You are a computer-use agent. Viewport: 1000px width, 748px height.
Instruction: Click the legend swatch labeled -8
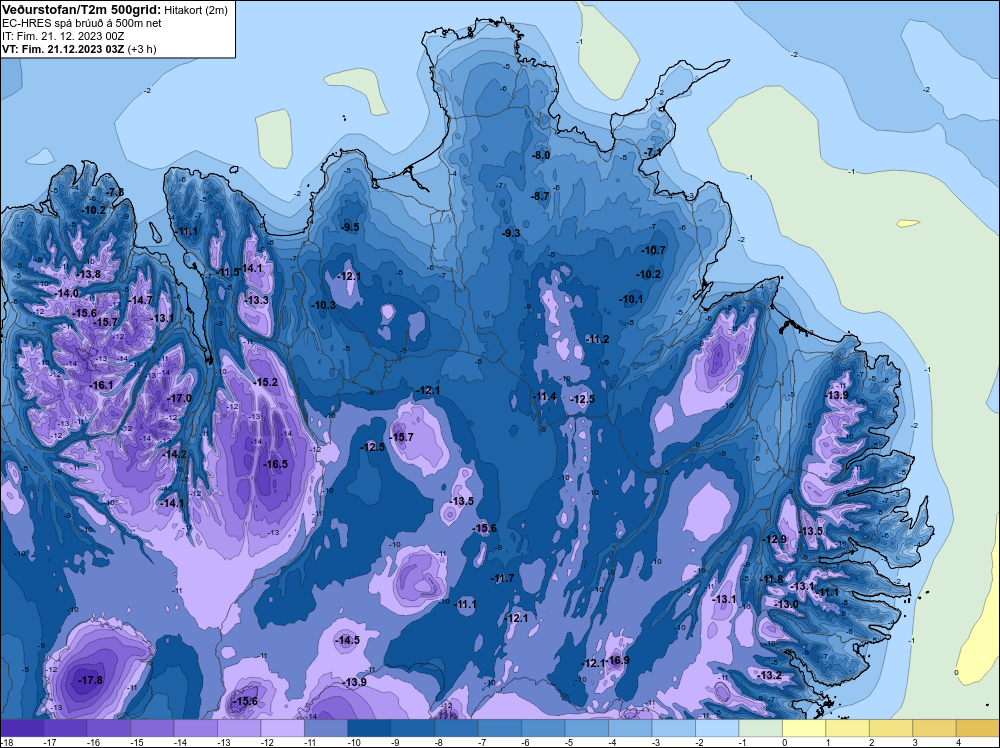tap(457, 728)
